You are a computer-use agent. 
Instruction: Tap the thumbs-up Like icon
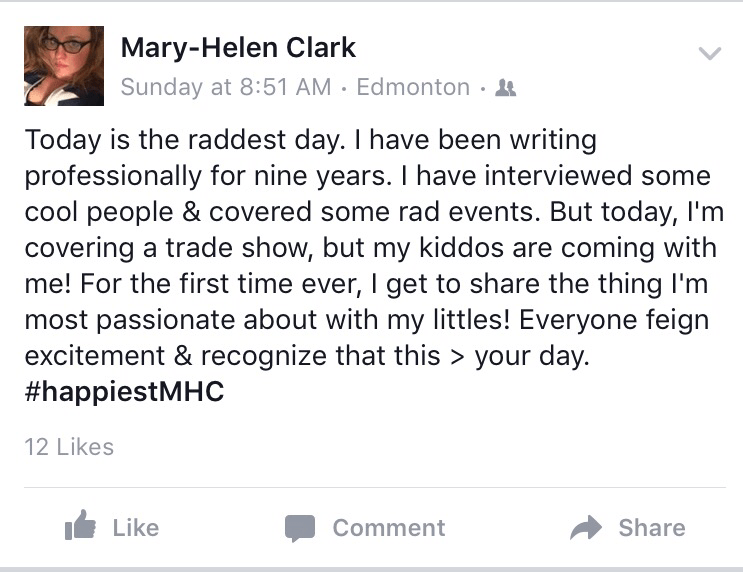click(80, 527)
